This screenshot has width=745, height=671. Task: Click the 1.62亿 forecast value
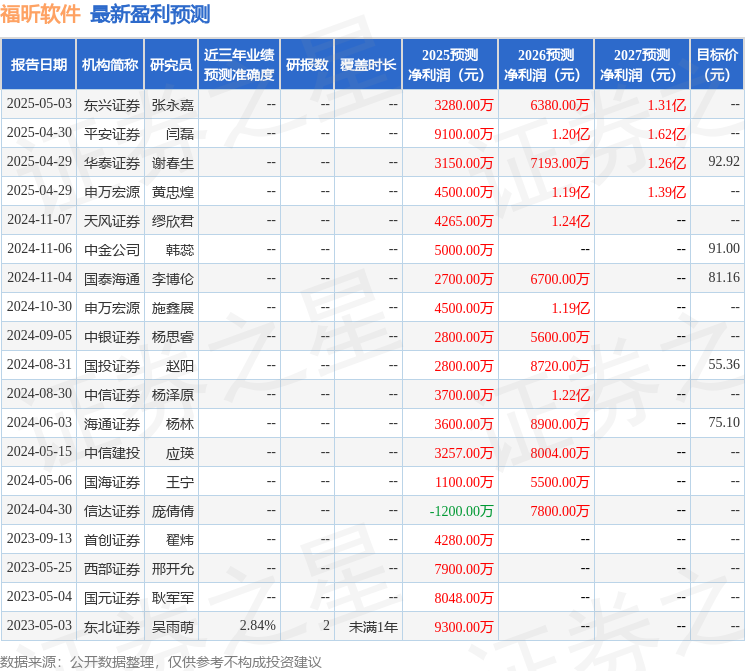tap(667, 134)
